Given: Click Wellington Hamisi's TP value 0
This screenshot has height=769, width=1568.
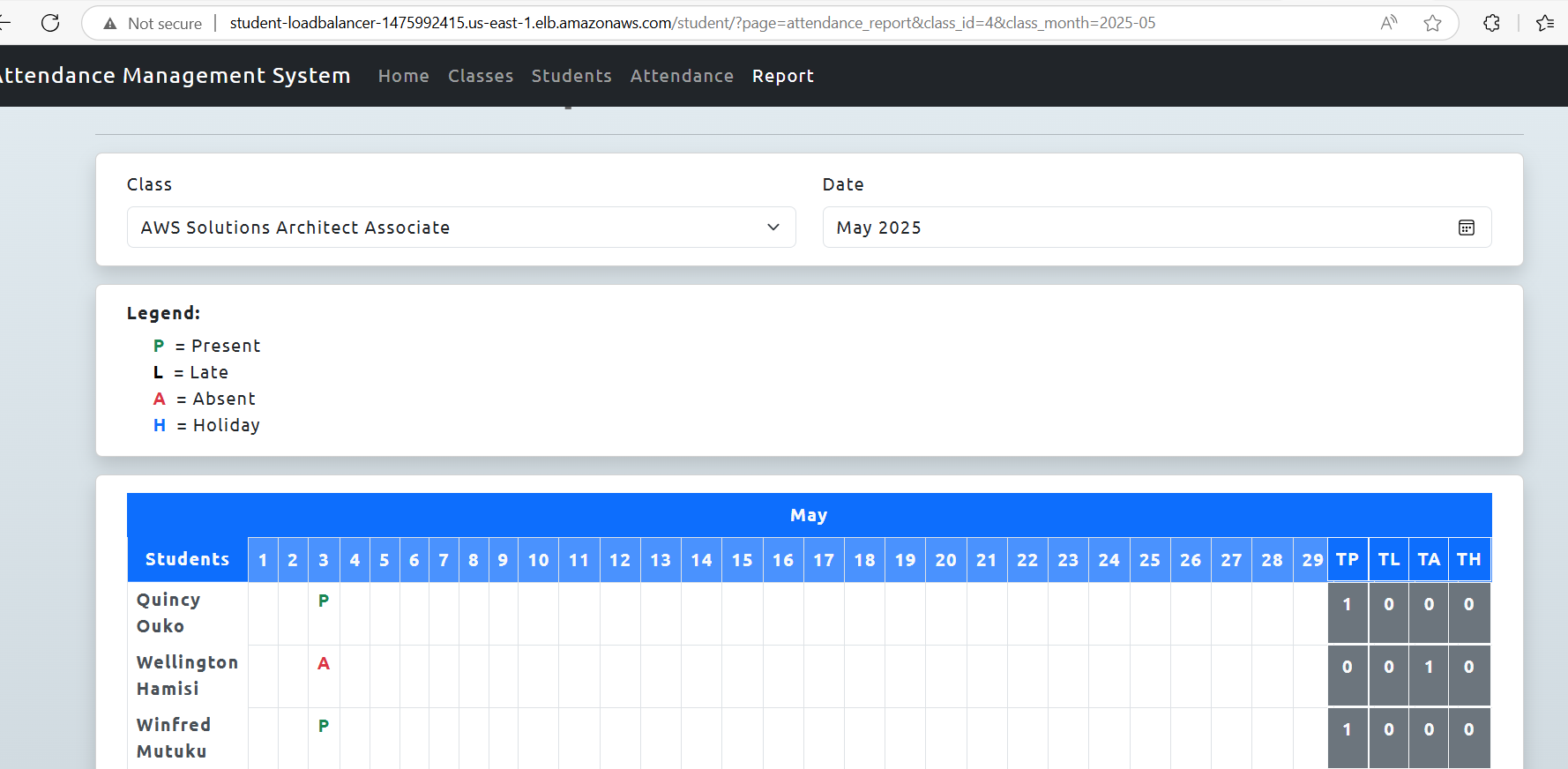Looking at the screenshot, I should pyautogui.click(x=1348, y=667).
